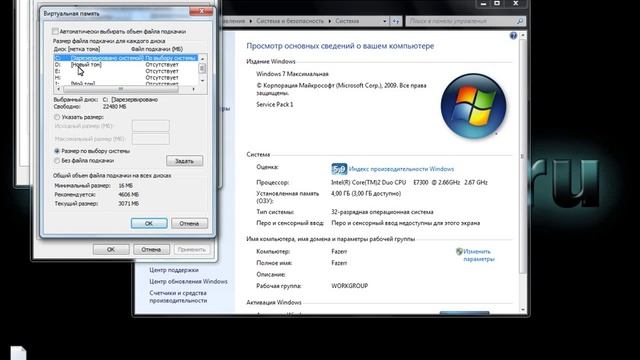The width and height of the screenshot is (640, 360).
Task: Click OK in the dialog behind Virtual Memory
Action: click(x=111, y=249)
